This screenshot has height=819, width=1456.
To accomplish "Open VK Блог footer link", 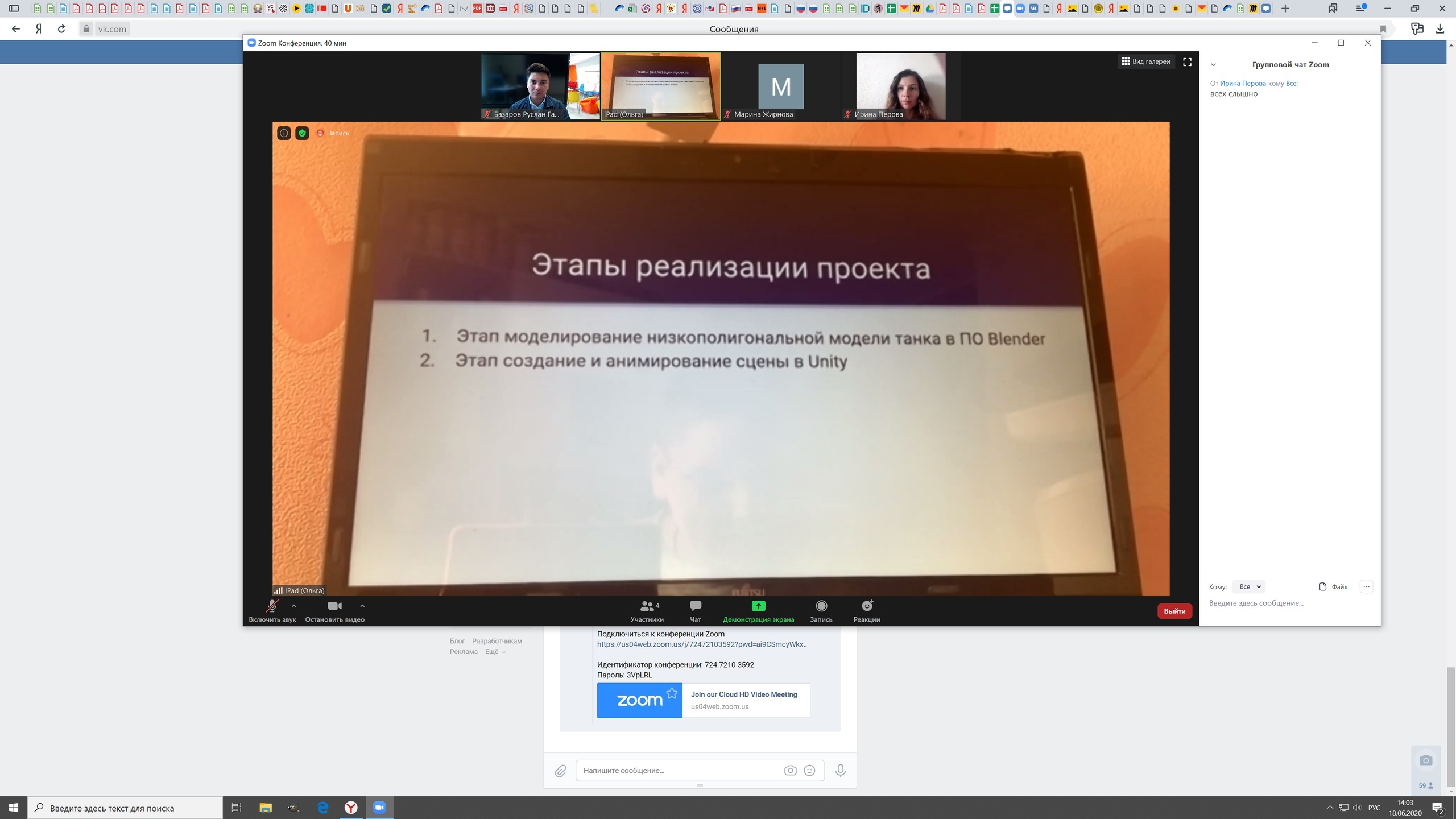I will click(457, 641).
